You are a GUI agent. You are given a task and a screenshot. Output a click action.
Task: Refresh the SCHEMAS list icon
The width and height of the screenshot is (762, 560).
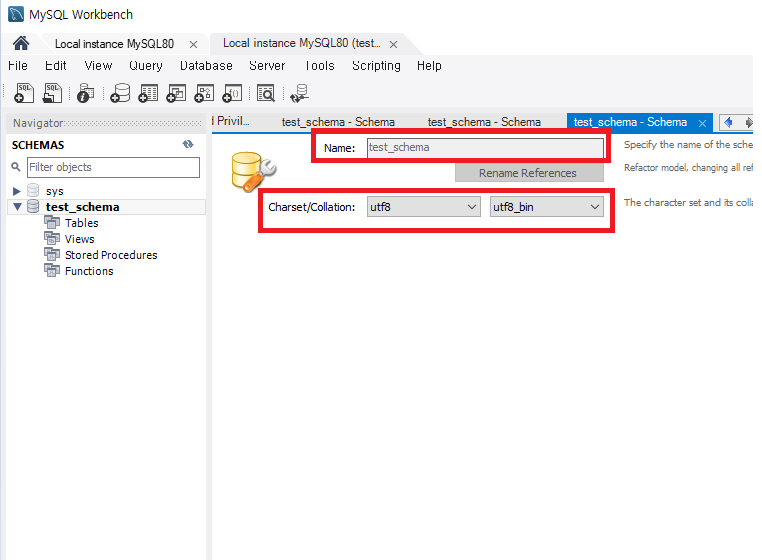coord(188,144)
